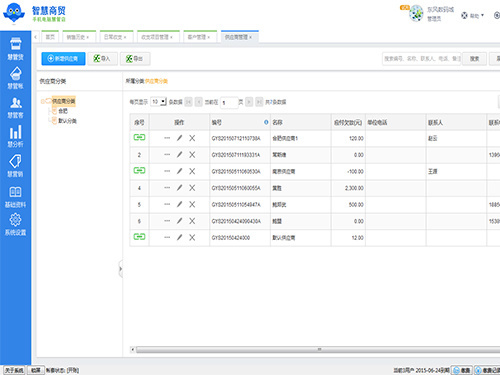Delete the supplier with 12.00 payable

192,237
